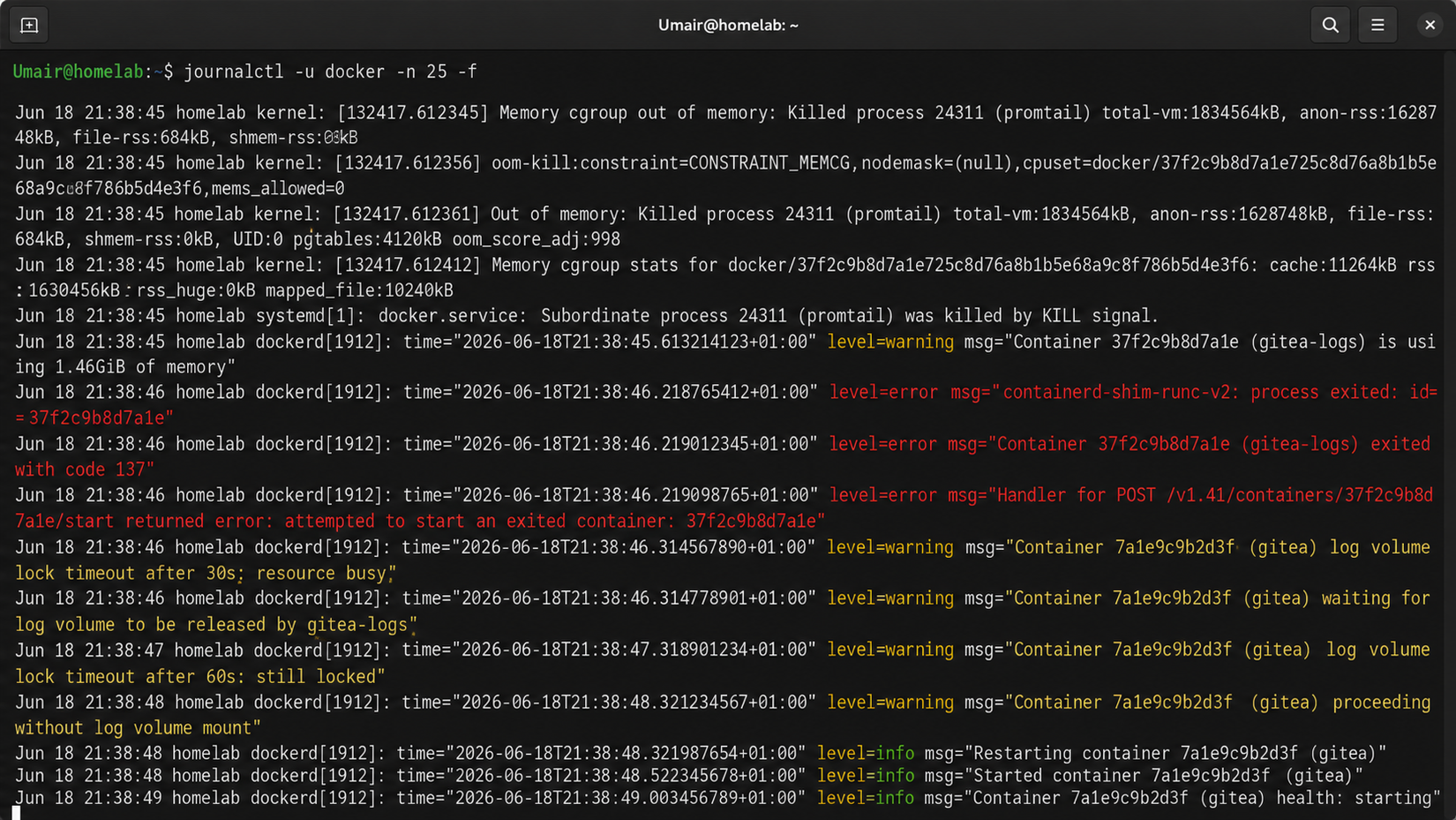Click the 'health: starting' info message
Screen dimensions: 1456x820
pyautogui.click(x=1352, y=798)
